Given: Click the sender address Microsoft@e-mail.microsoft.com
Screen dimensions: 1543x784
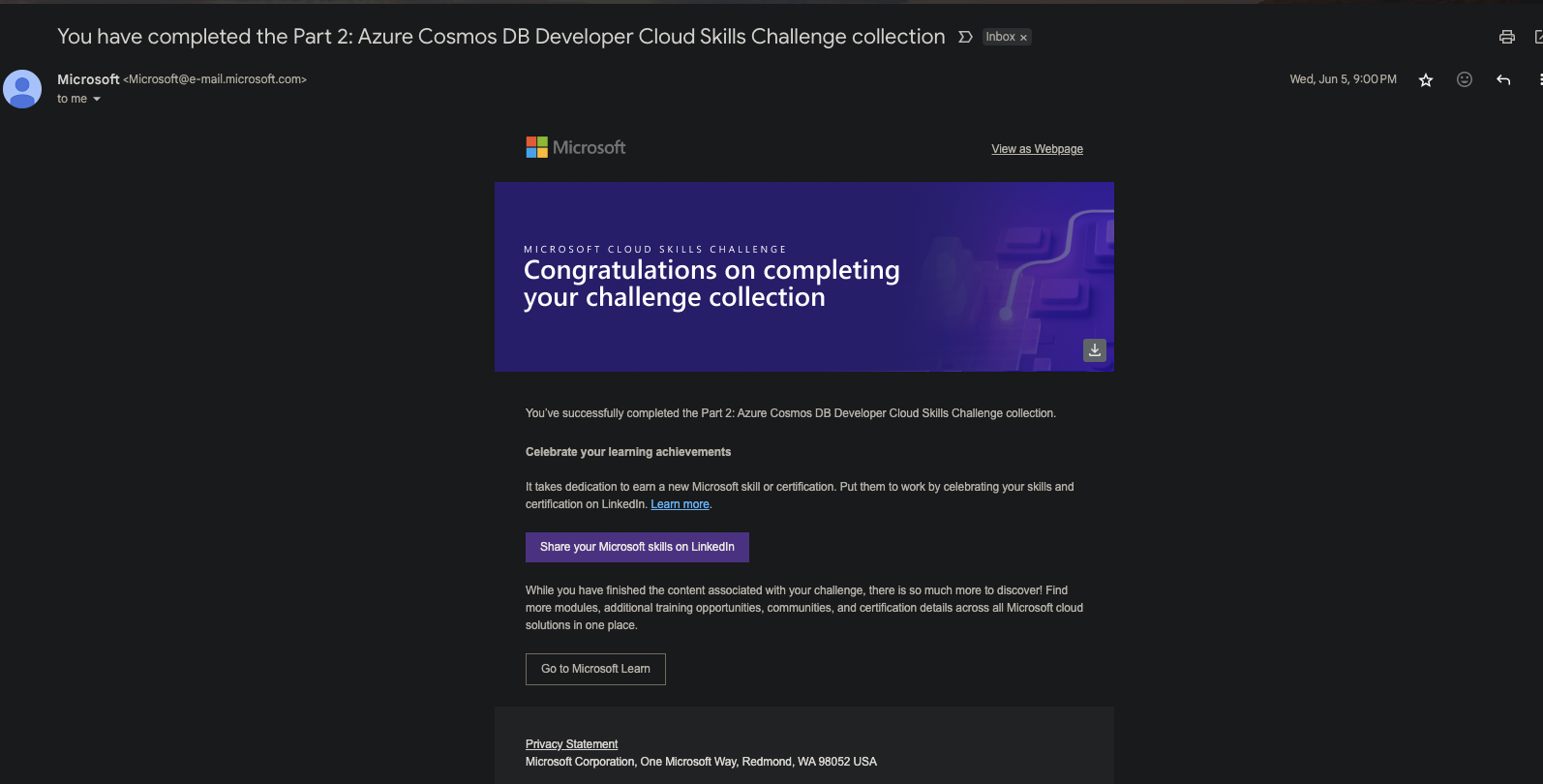Looking at the screenshot, I should (215, 79).
